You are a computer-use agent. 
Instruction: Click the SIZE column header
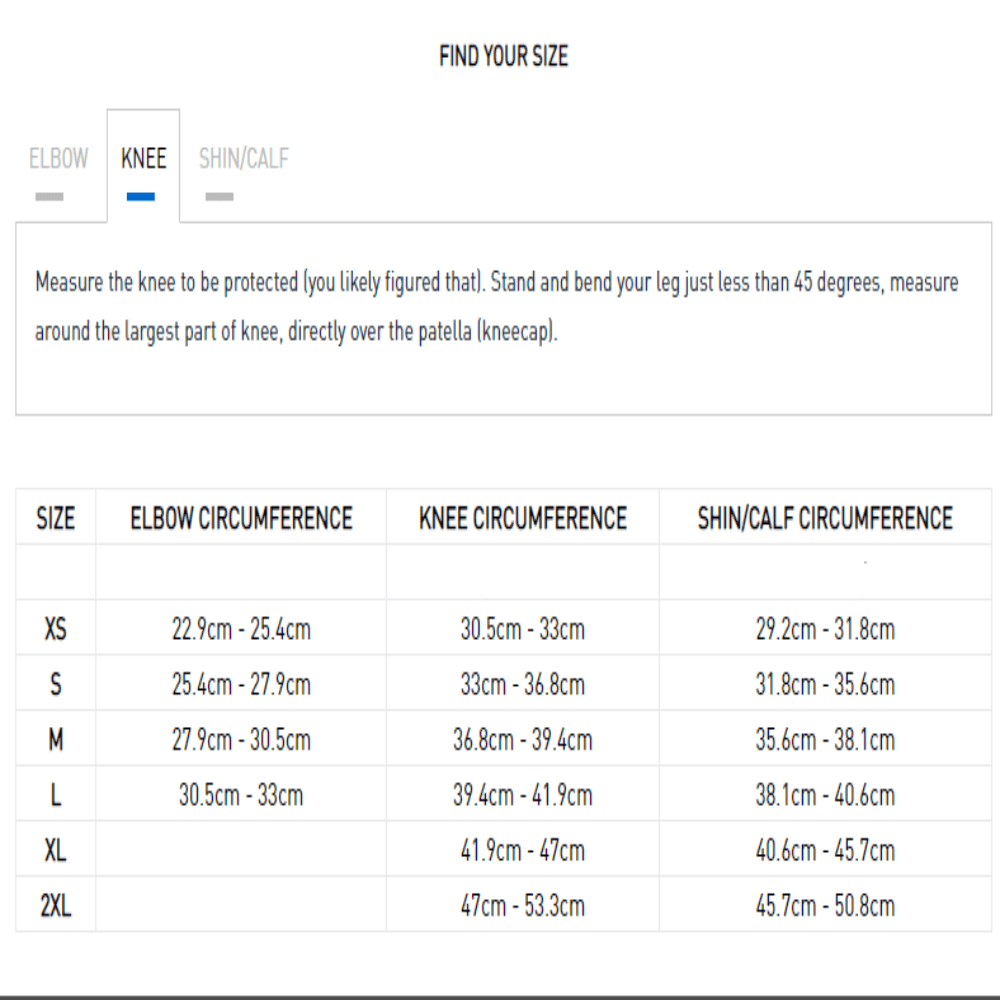pyautogui.click(x=55, y=518)
